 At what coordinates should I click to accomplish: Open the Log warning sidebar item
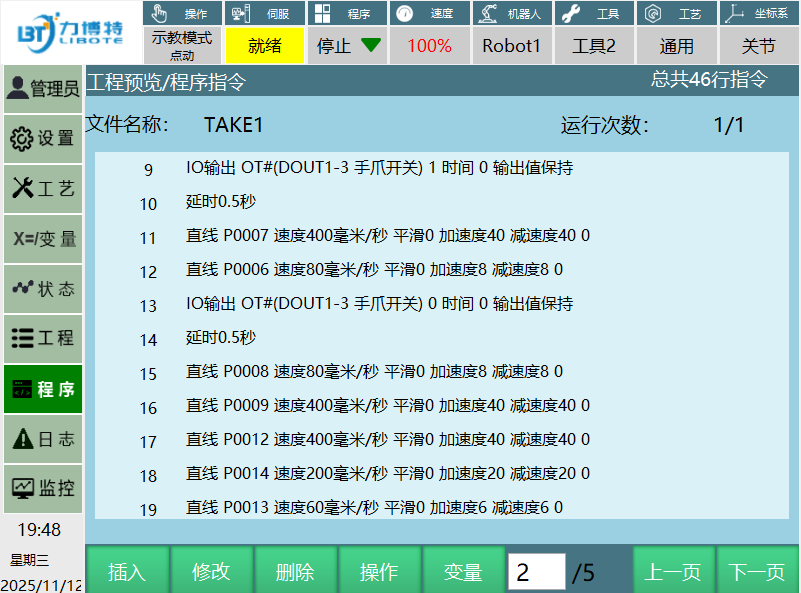[x=42, y=439]
